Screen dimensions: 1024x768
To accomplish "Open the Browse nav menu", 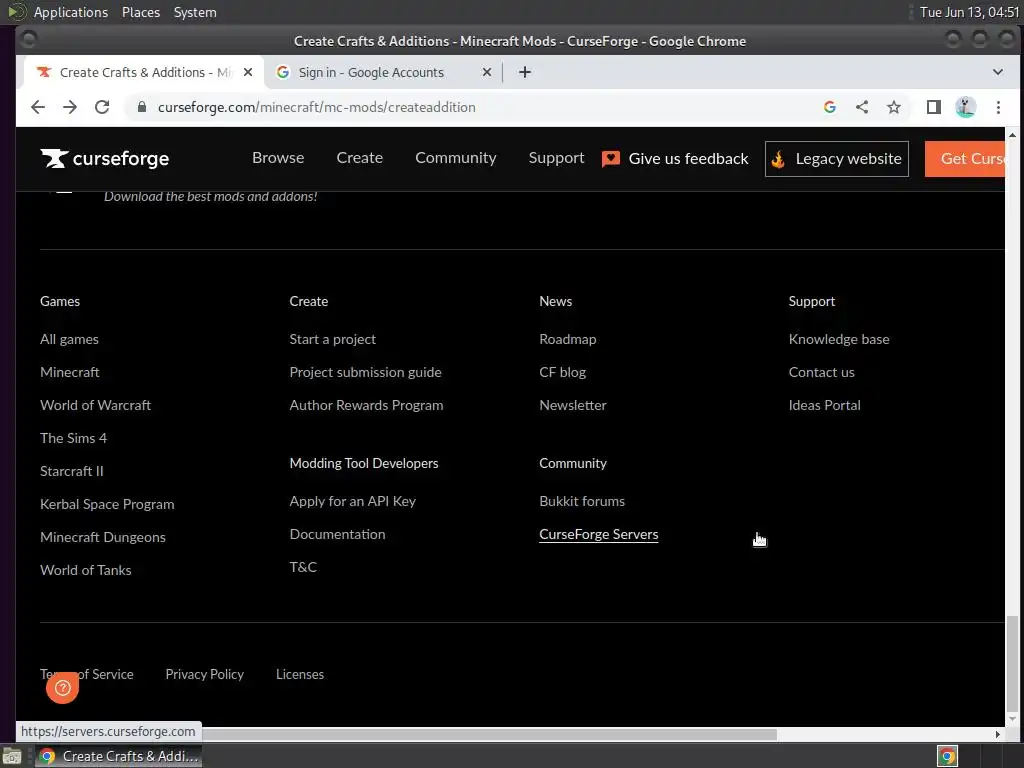I will [278, 158].
